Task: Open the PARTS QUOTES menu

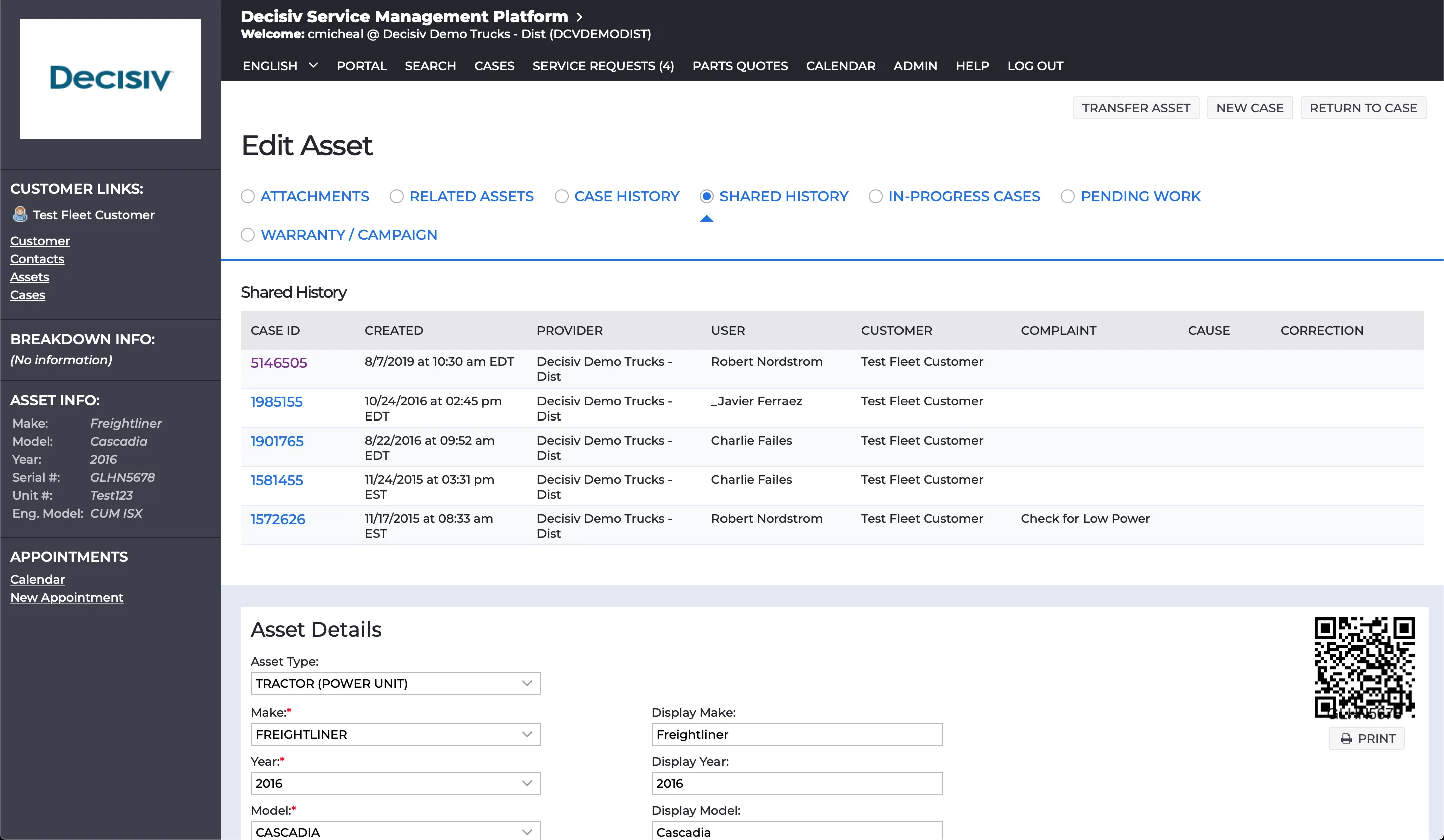Action: click(740, 65)
